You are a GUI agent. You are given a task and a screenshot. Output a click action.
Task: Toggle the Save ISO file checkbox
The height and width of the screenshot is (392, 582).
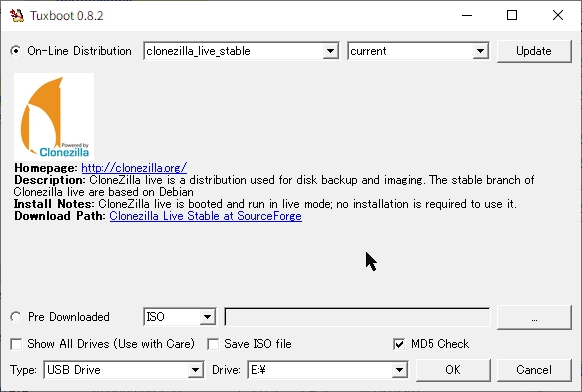click(x=213, y=344)
